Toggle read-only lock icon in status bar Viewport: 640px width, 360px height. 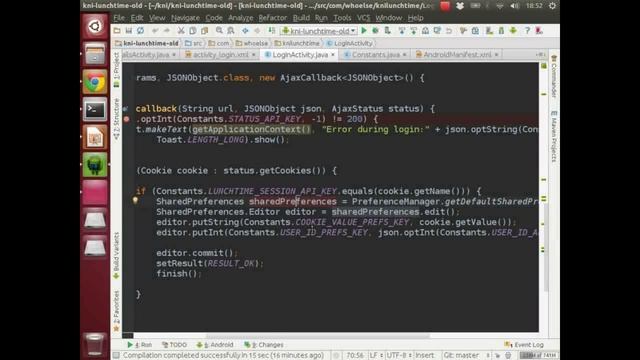498,356
